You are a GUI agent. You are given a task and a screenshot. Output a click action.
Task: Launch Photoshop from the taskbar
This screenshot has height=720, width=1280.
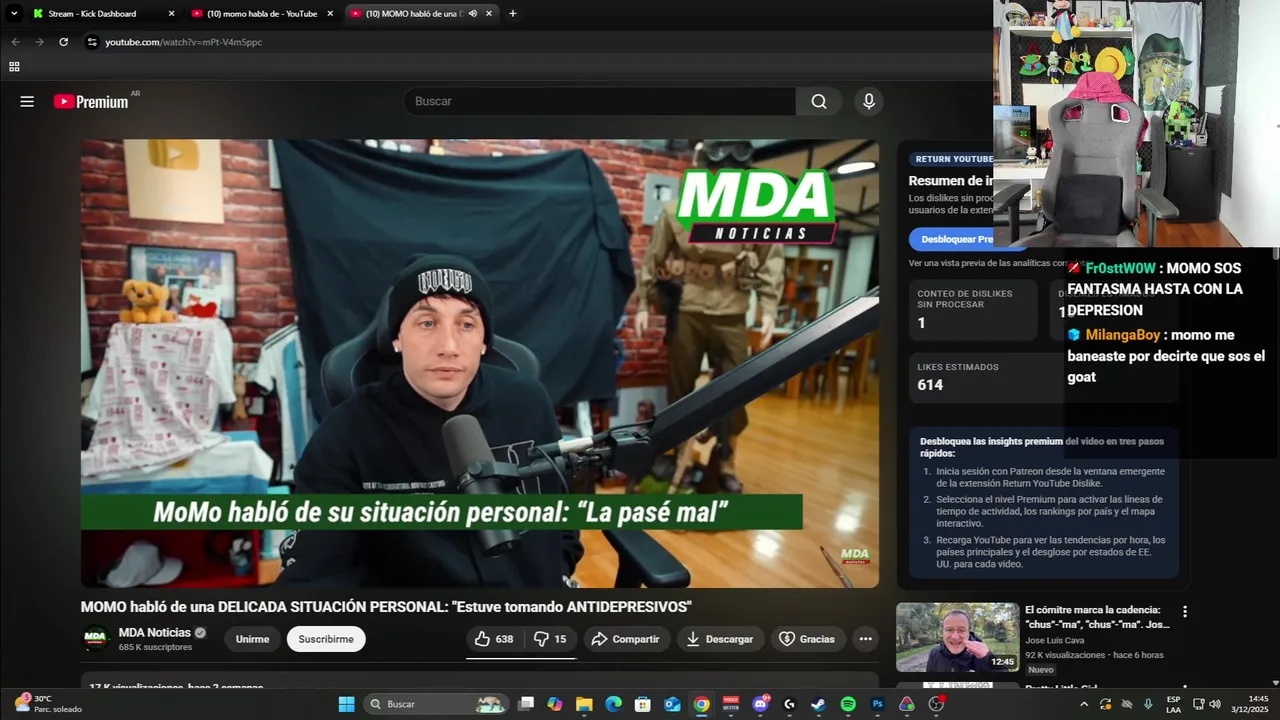pyautogui.click(x=877, y=704)
